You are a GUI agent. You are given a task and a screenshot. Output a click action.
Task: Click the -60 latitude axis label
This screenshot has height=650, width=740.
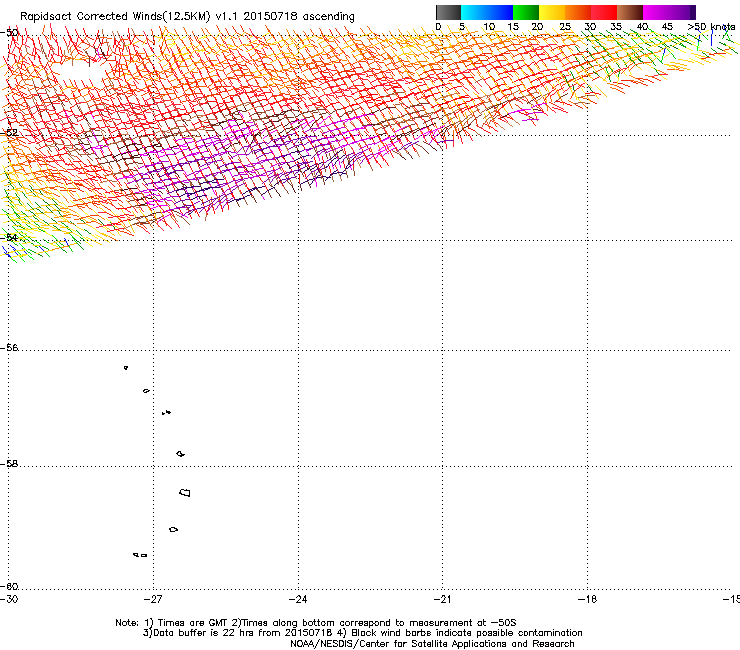pyautogui.click(x=9, y=587)
